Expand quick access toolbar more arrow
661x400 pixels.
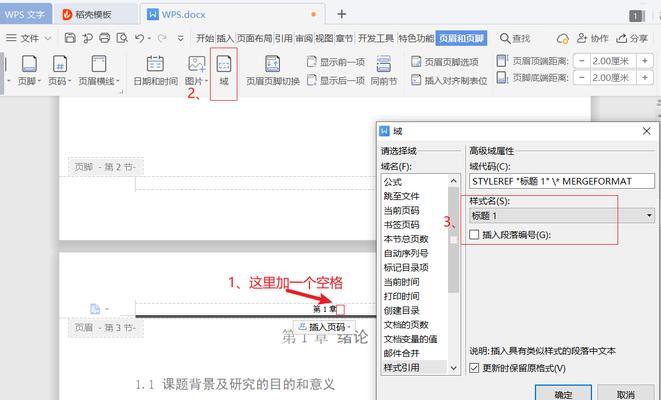(x=180, y=38)
